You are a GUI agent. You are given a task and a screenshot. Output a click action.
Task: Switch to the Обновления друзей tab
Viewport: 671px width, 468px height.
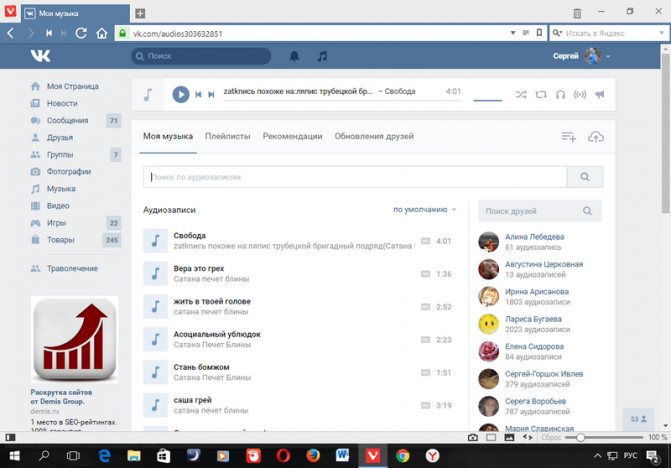pyautogui.click(x=374, y=136)
